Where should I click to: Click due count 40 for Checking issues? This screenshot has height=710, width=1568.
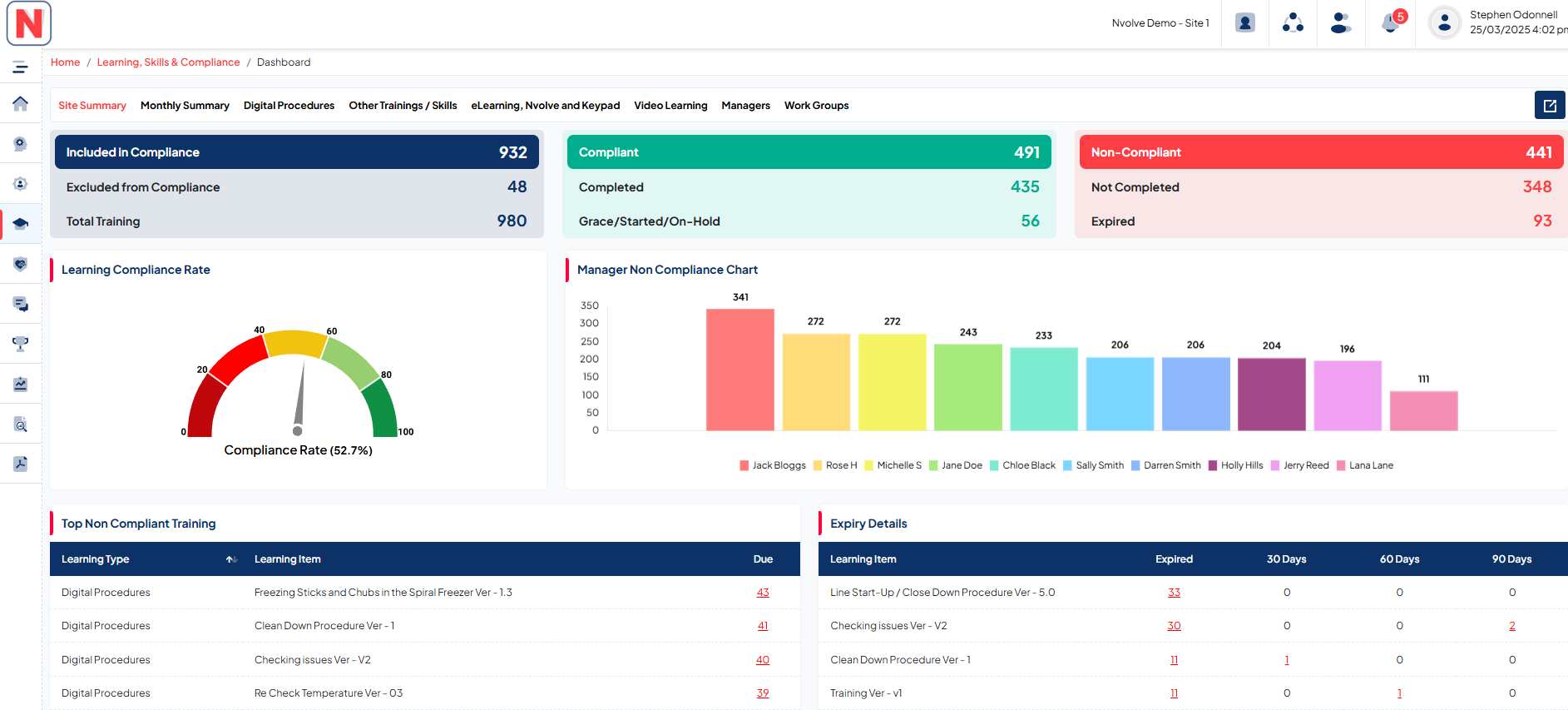pyautogui.click(x=763, y=660)
